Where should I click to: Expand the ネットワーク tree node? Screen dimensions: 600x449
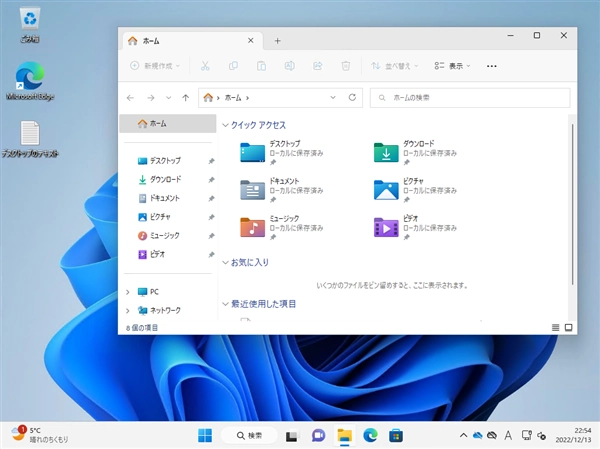point(128,310)
